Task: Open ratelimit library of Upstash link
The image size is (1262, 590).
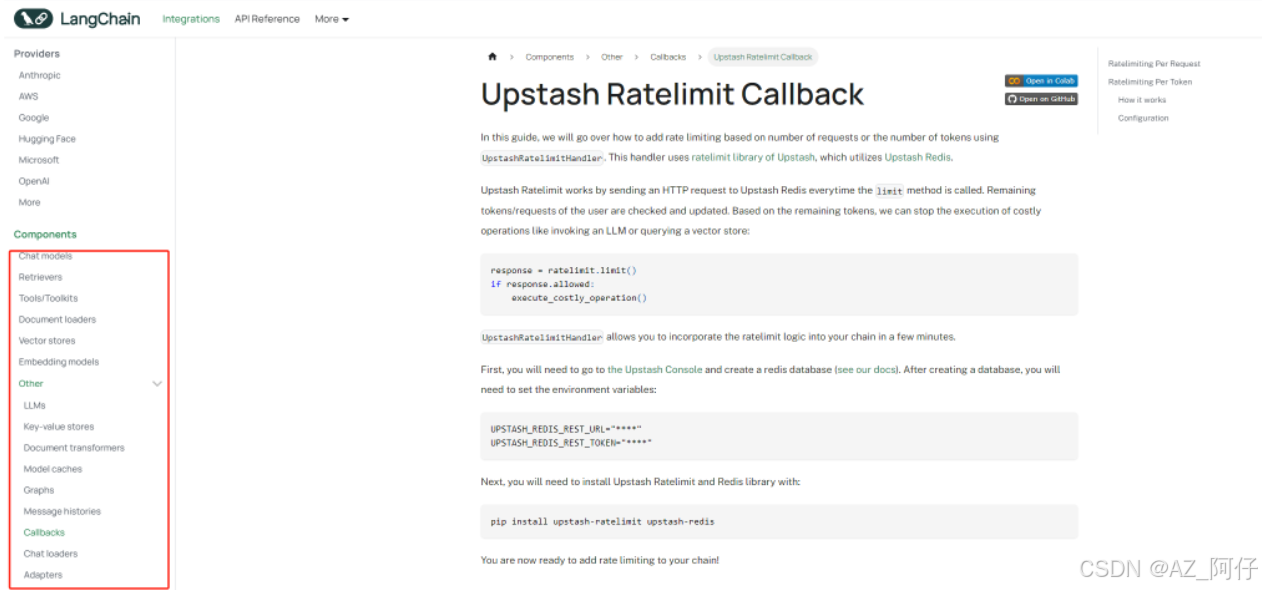Action: [x=753, y=157]
